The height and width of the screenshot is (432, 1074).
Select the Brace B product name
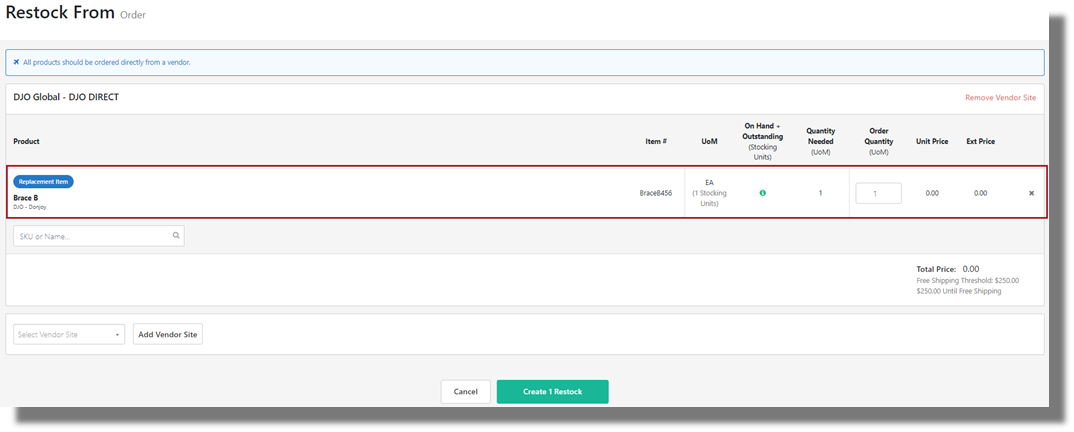[26, 198]
